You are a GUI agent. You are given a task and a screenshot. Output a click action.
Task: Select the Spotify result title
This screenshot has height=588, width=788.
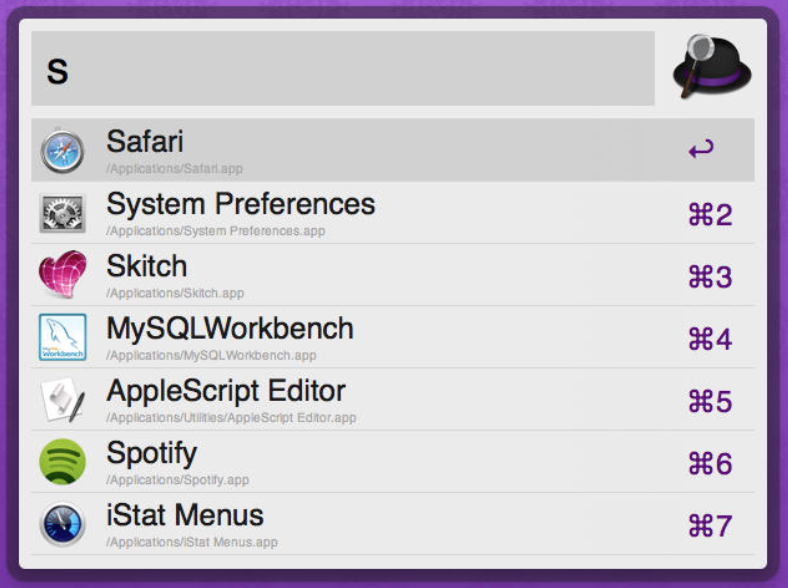(152, 453)
